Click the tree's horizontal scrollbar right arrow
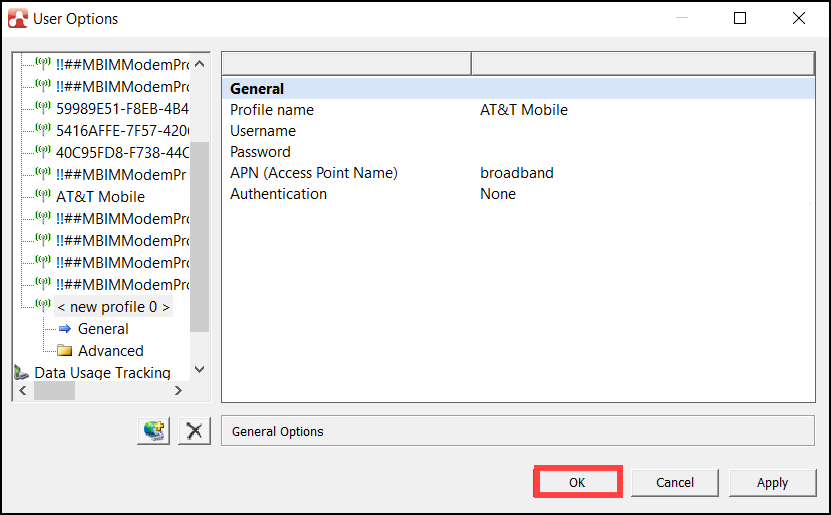This screenshot has width=831, height=515. pyautogui.click(x=179, y=391)
